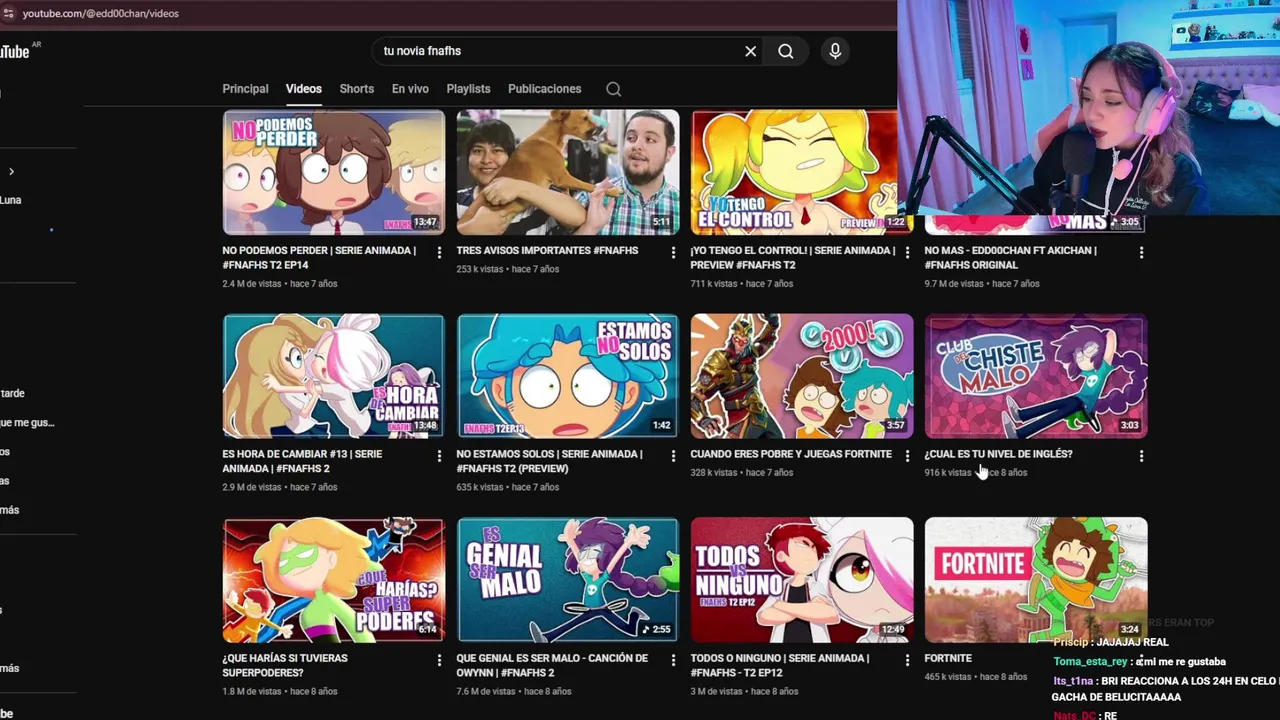Click '465 k vistas' text

pyautogui.click(x=948, y=677)
